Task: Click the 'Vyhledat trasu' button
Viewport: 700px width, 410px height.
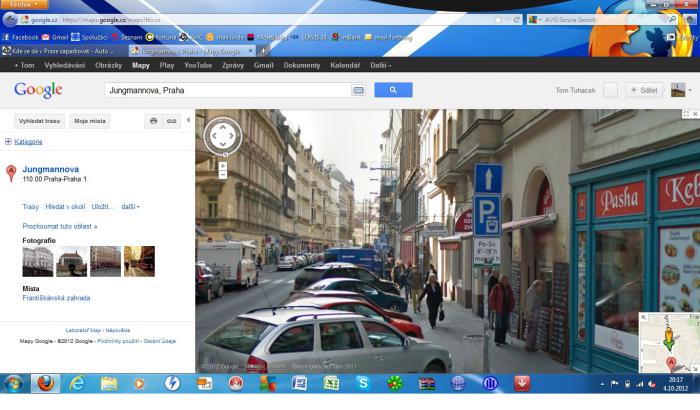Action: coord(39,121)
